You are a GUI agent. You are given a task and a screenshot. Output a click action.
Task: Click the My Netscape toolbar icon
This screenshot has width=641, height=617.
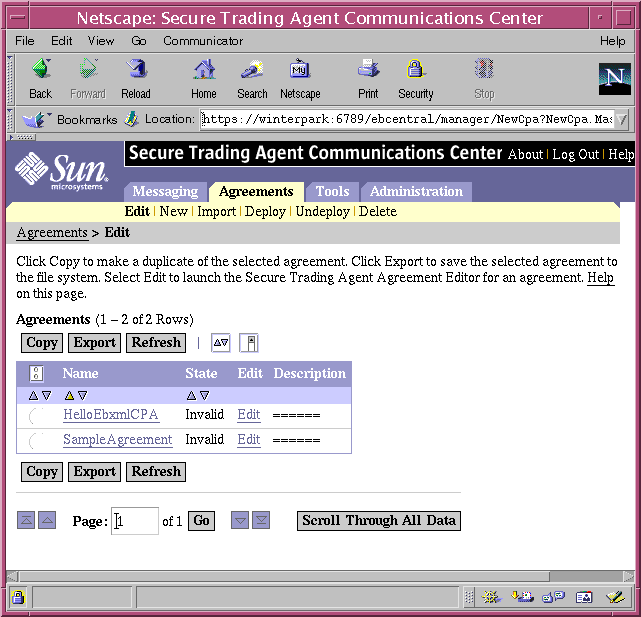pyautogui.click(x=300, y=69)
